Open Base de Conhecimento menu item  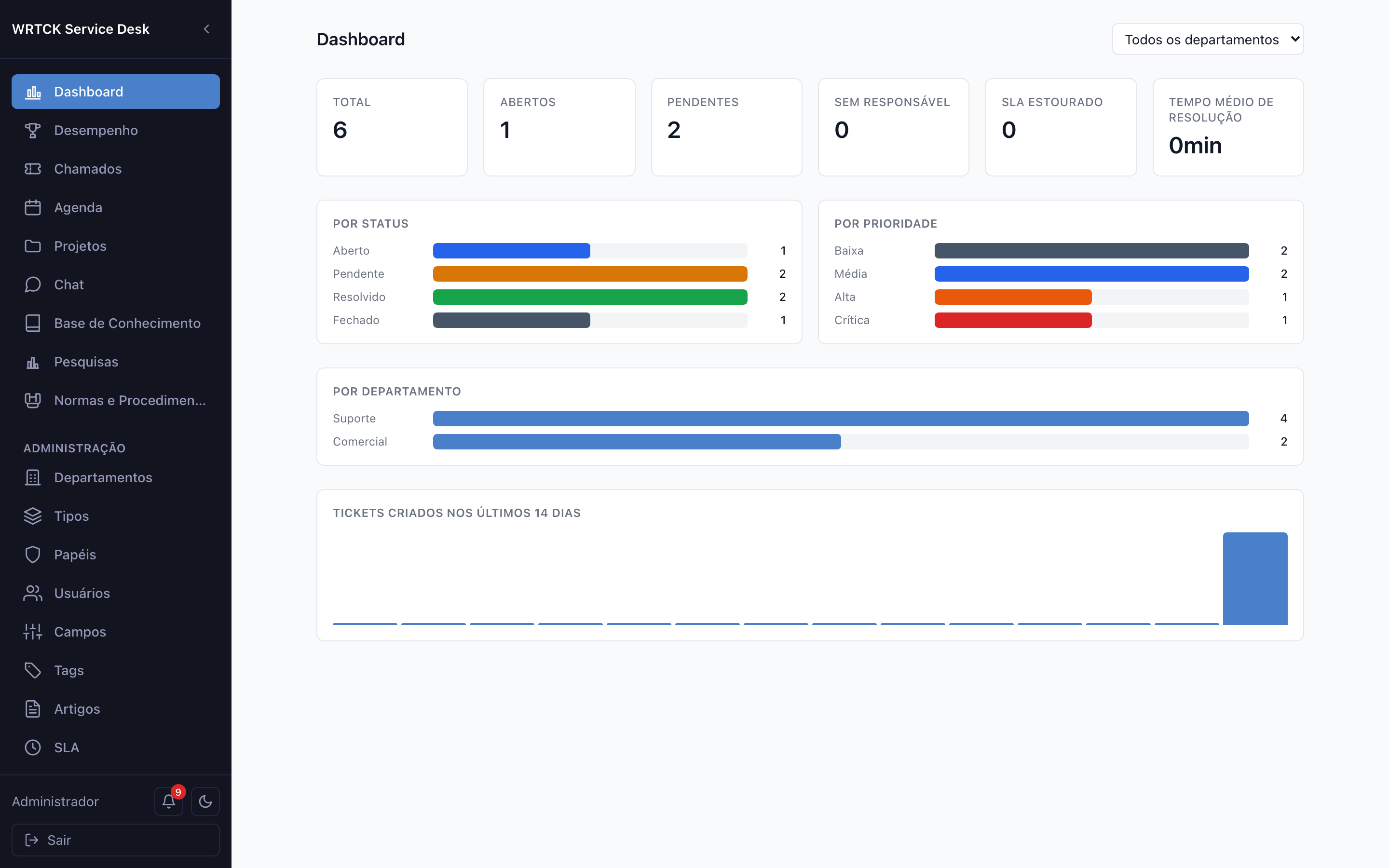click(115, 323)
